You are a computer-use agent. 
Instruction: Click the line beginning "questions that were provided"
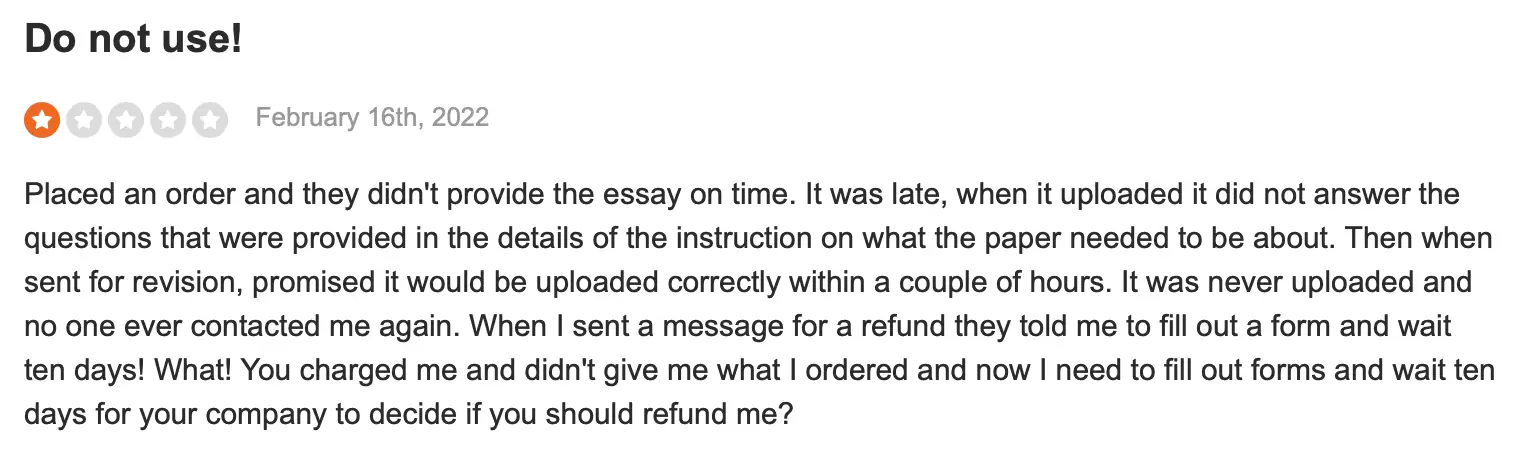(757, 239)
